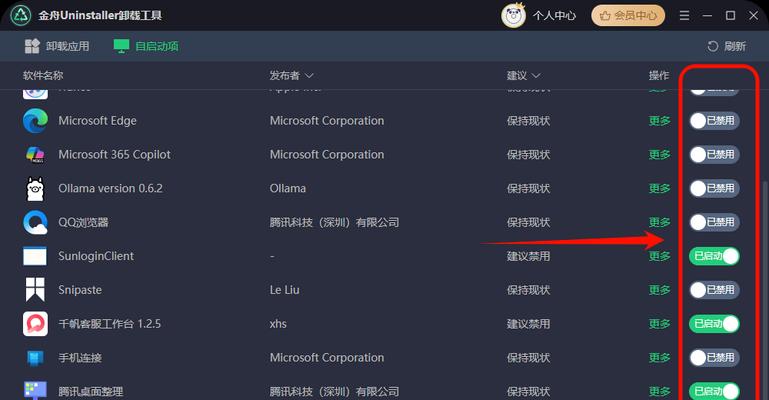Click 更多 for QQ浏览器
The width and height of the screenshot is (769, 400).
point(660,222)
